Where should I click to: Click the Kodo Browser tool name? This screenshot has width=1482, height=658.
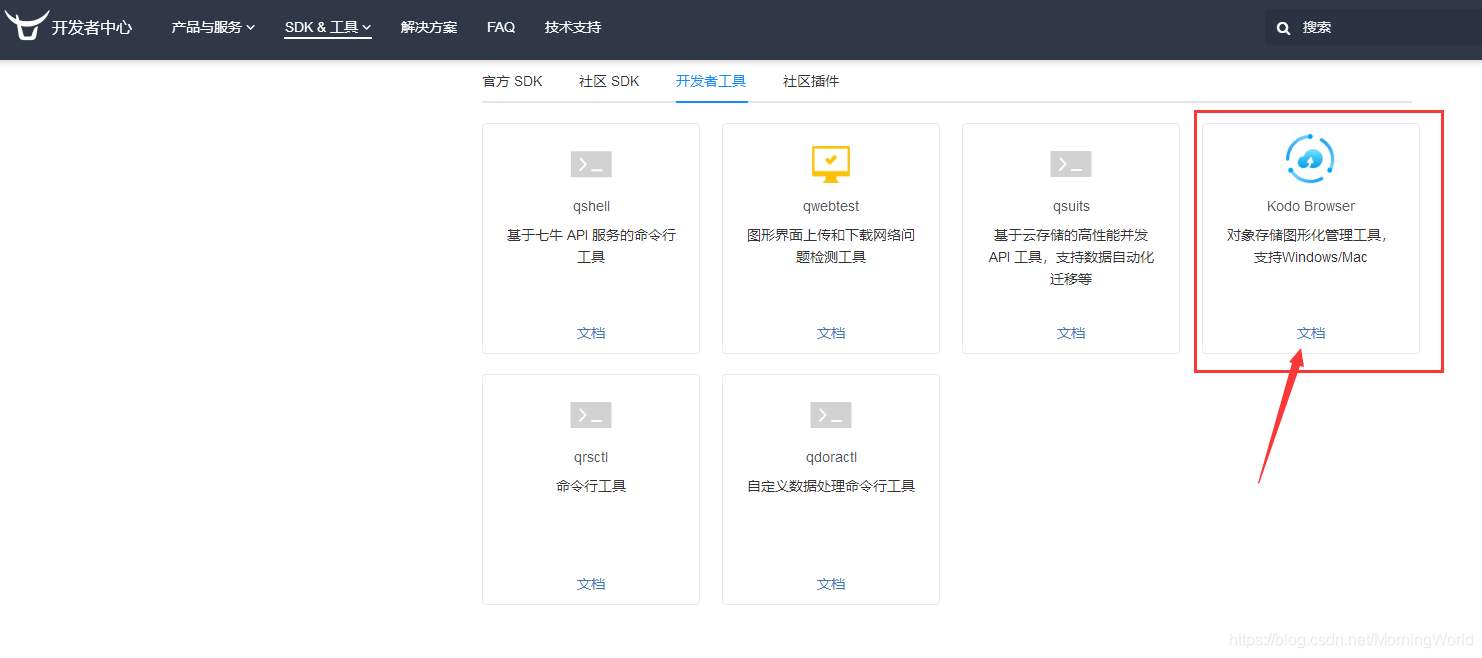tap(1311, 206)
